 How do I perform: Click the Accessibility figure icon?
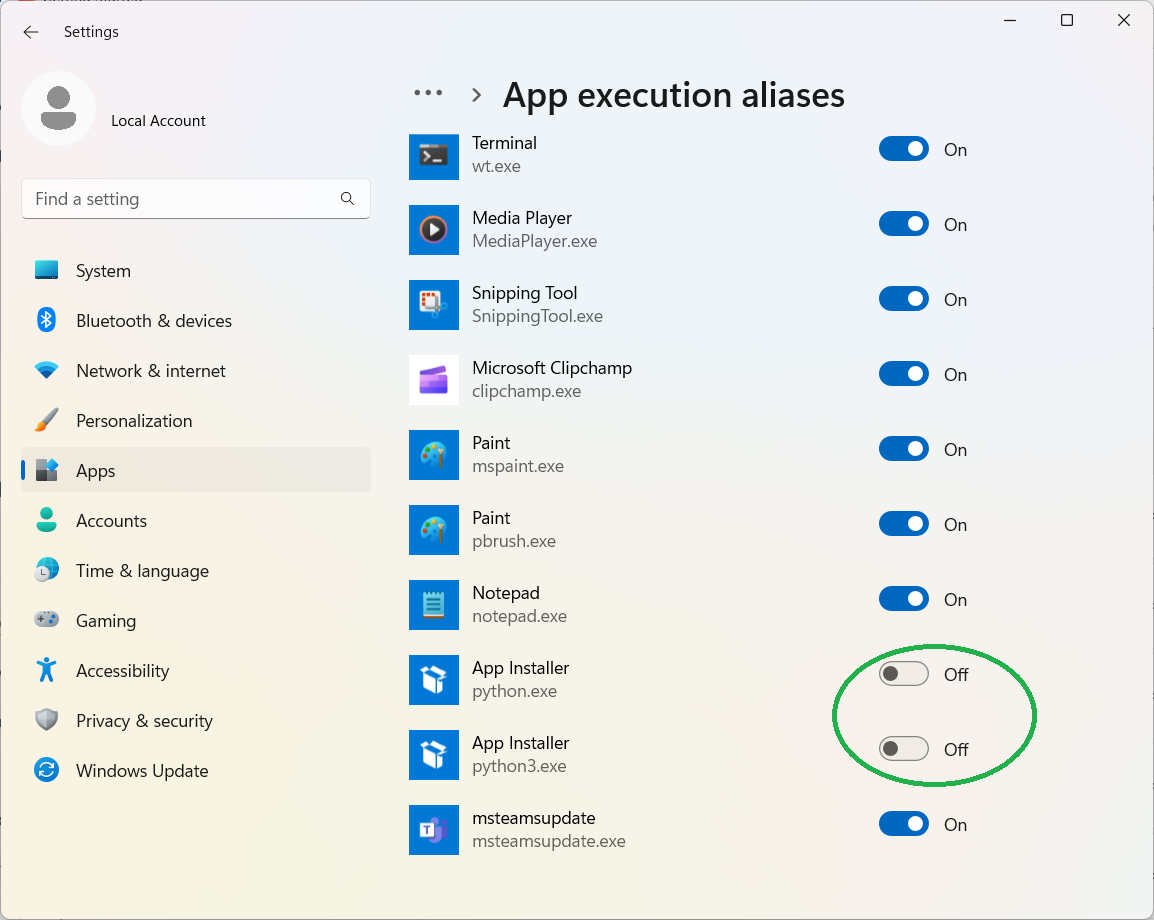click(x=46, y=670)
